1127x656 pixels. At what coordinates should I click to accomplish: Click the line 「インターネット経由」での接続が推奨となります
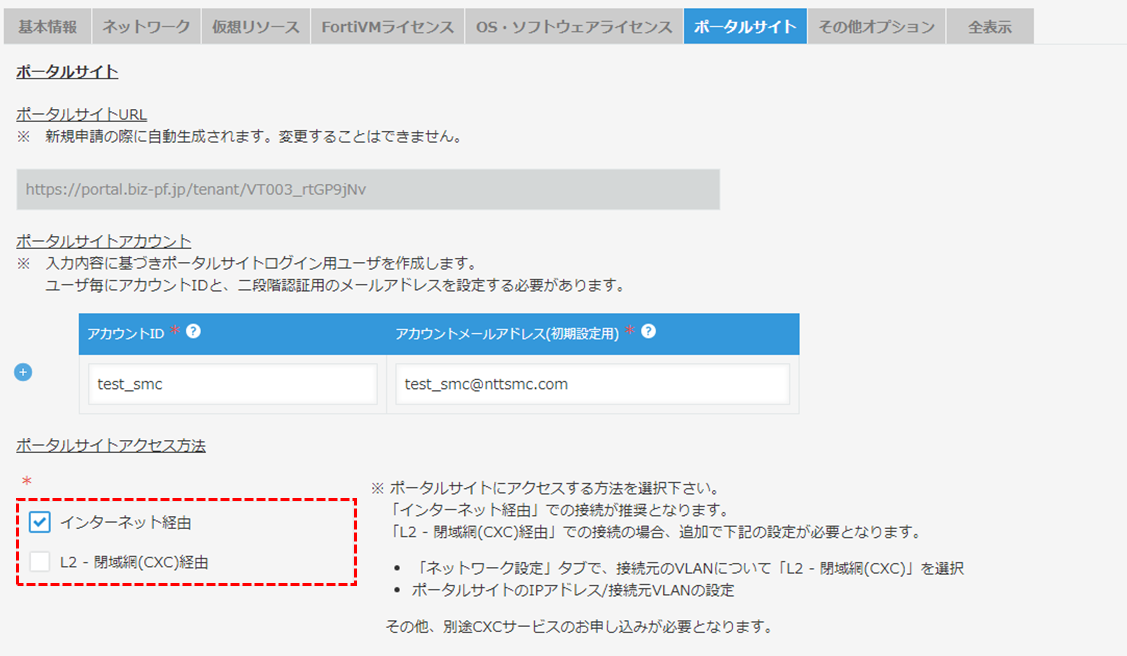(x=560, y=510)
